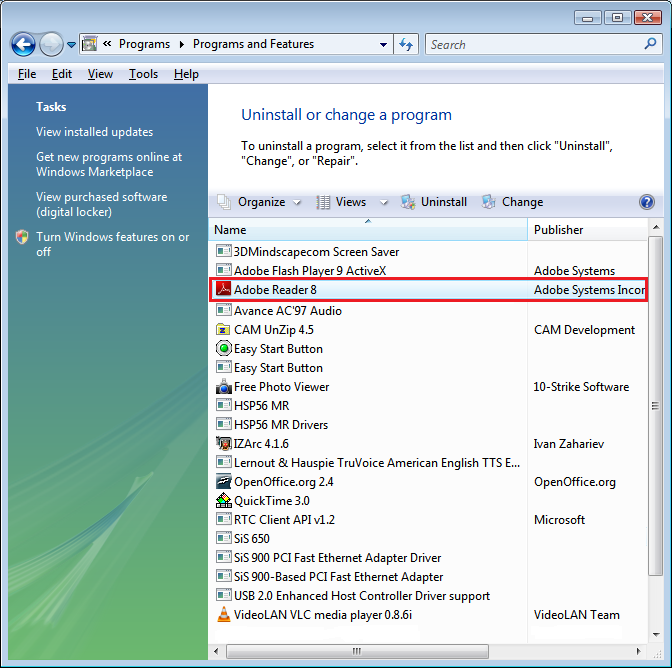672x668 pixels.
Task: Select Easy Start Button green circle icon
Action: (223, 348)
